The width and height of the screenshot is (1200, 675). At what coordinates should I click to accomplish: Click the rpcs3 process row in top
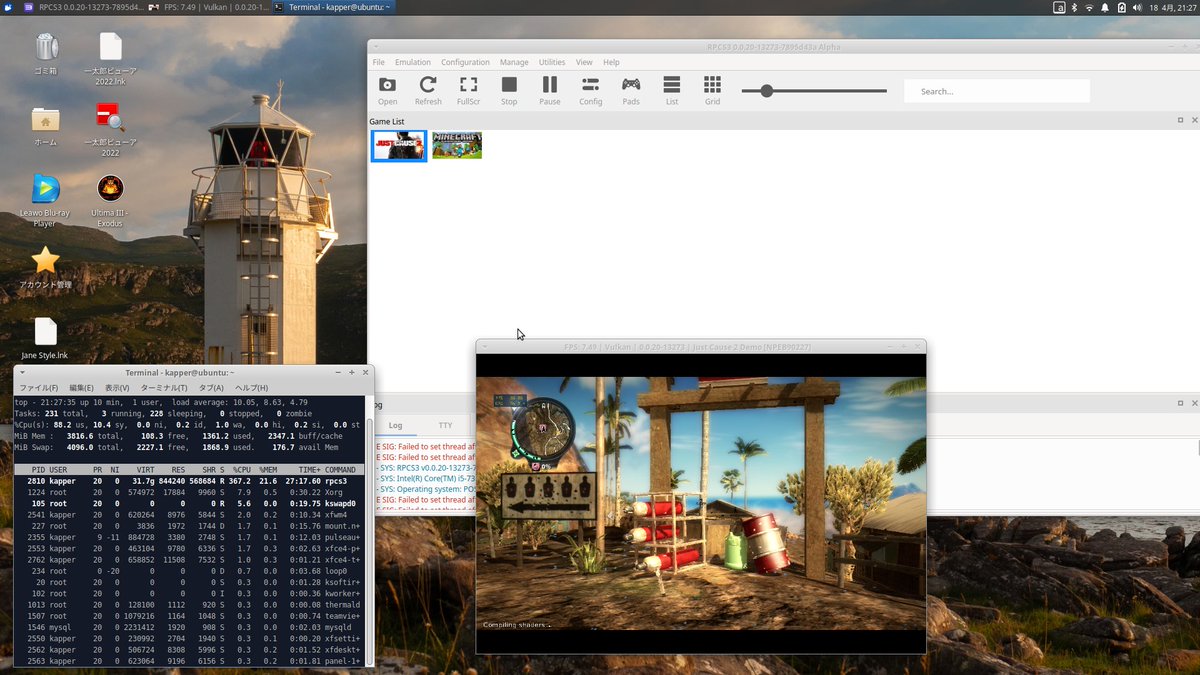[x=189, y=481]
